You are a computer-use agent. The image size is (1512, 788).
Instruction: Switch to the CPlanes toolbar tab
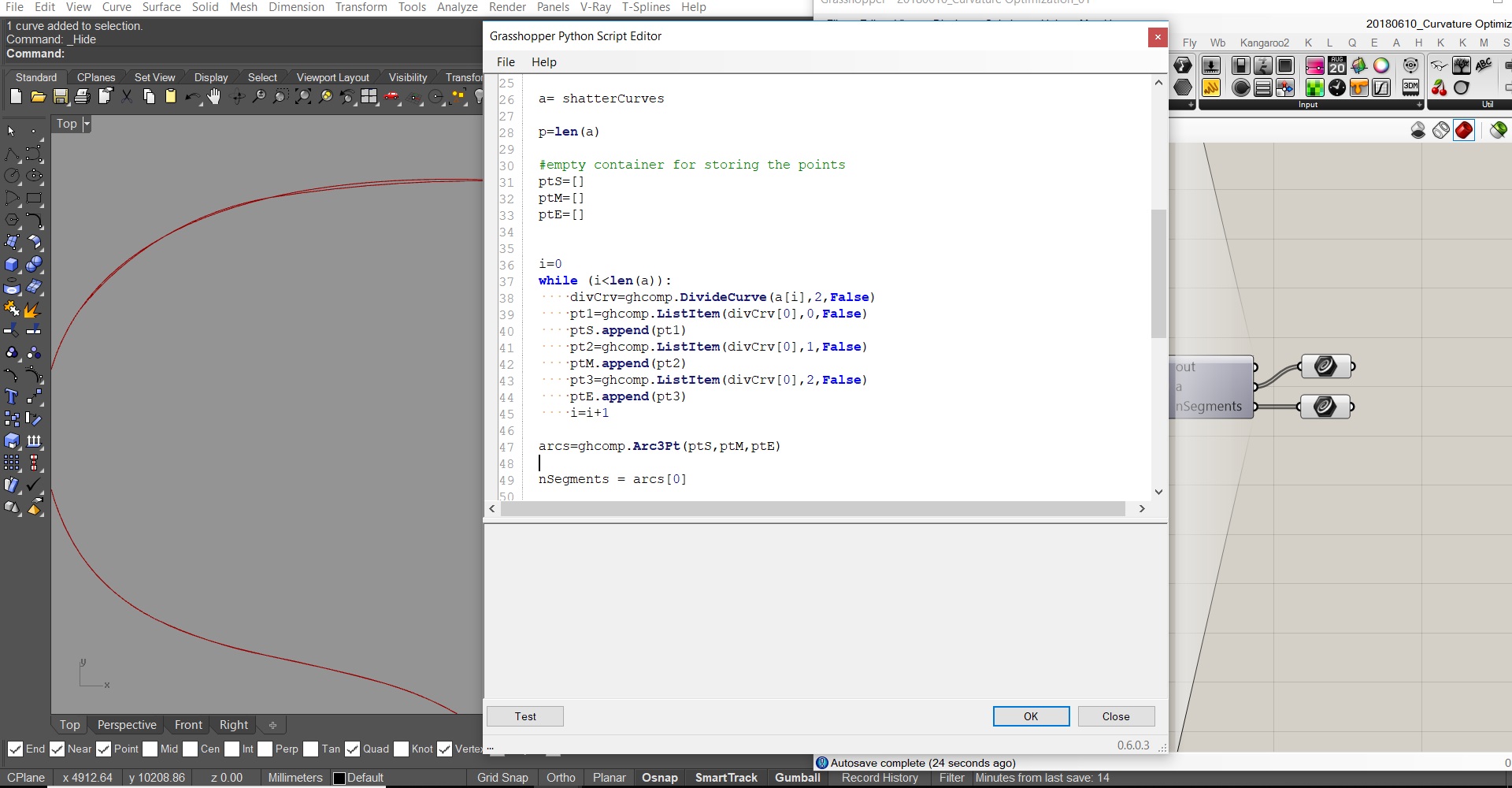96,77
